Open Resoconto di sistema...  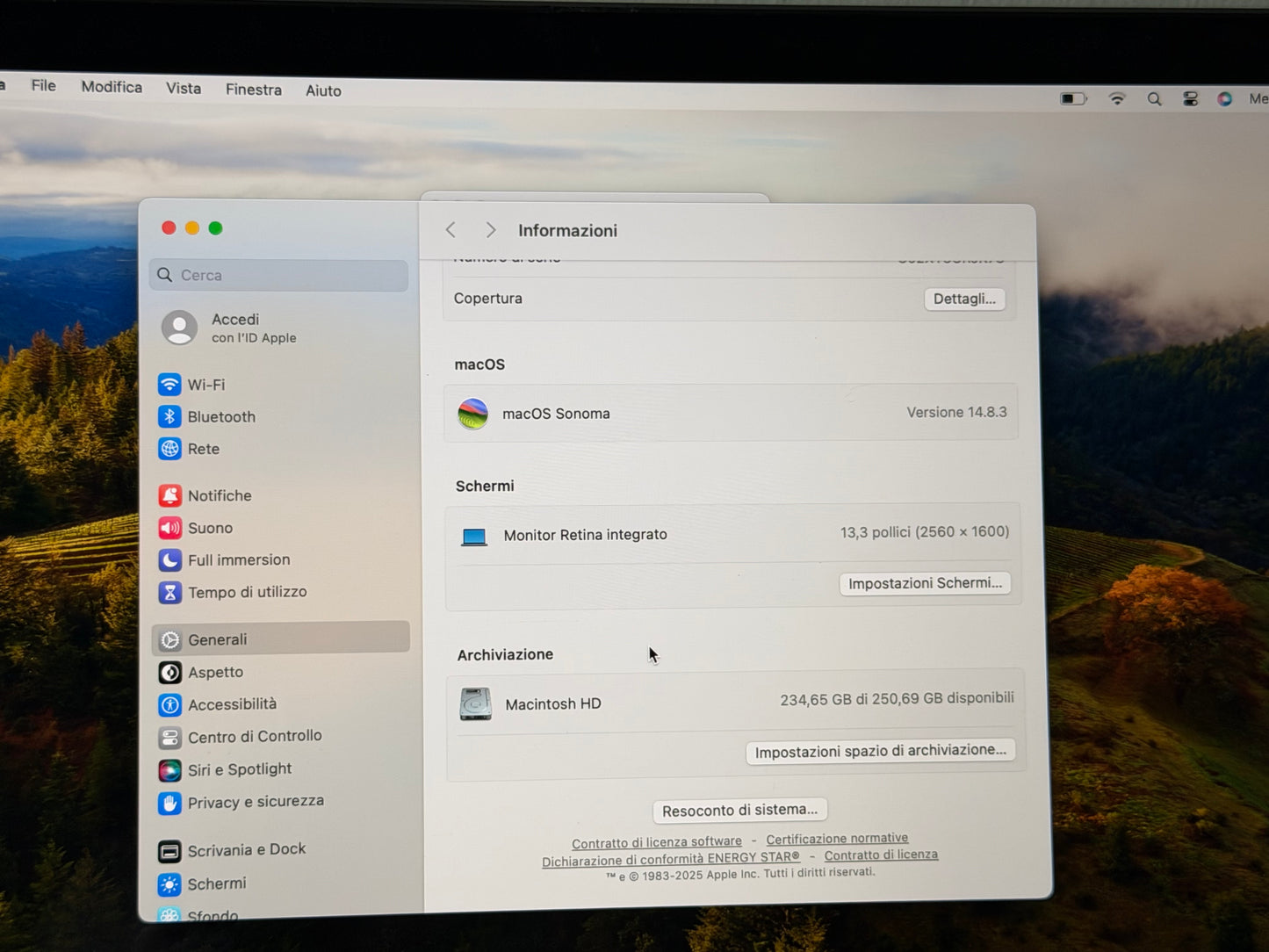coord(739,810)
